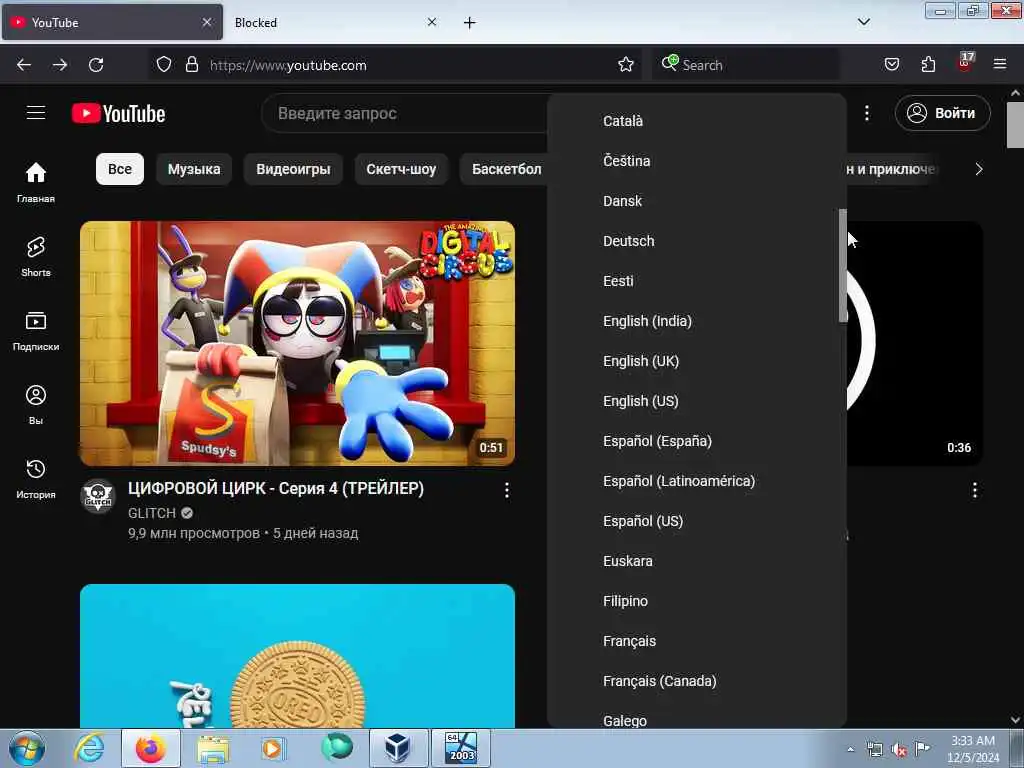Open История history in sidebar
The height and width of the screenshot is (768, 1024).
click(x=36, y=479)
